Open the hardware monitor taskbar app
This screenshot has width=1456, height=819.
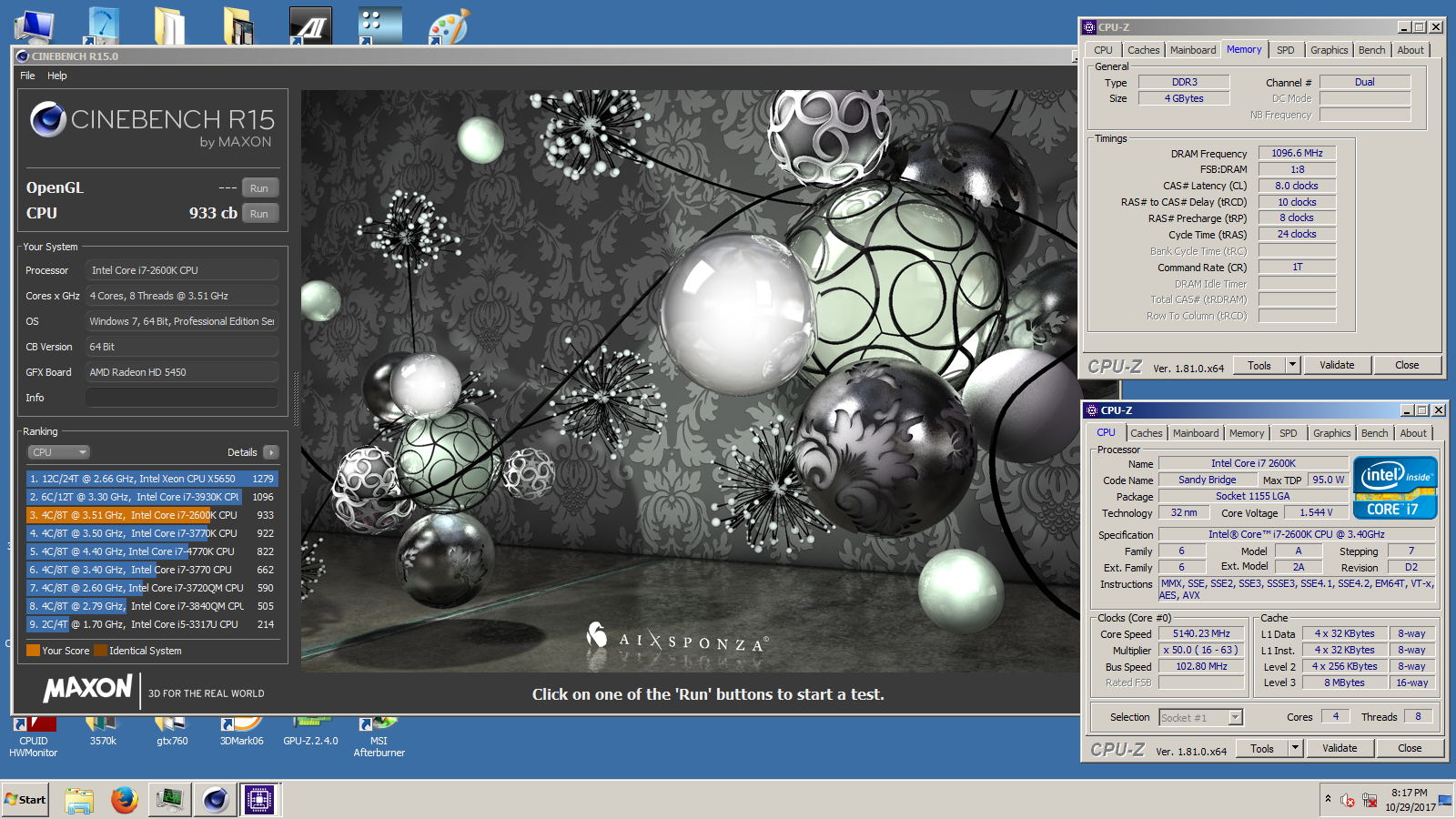click(169, 800)
